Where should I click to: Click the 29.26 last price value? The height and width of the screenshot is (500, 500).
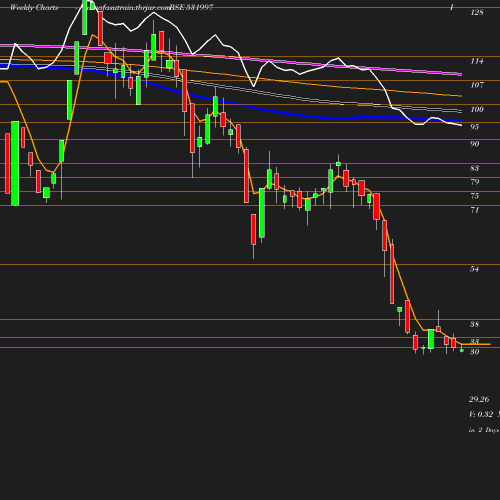tap(479, 399)
